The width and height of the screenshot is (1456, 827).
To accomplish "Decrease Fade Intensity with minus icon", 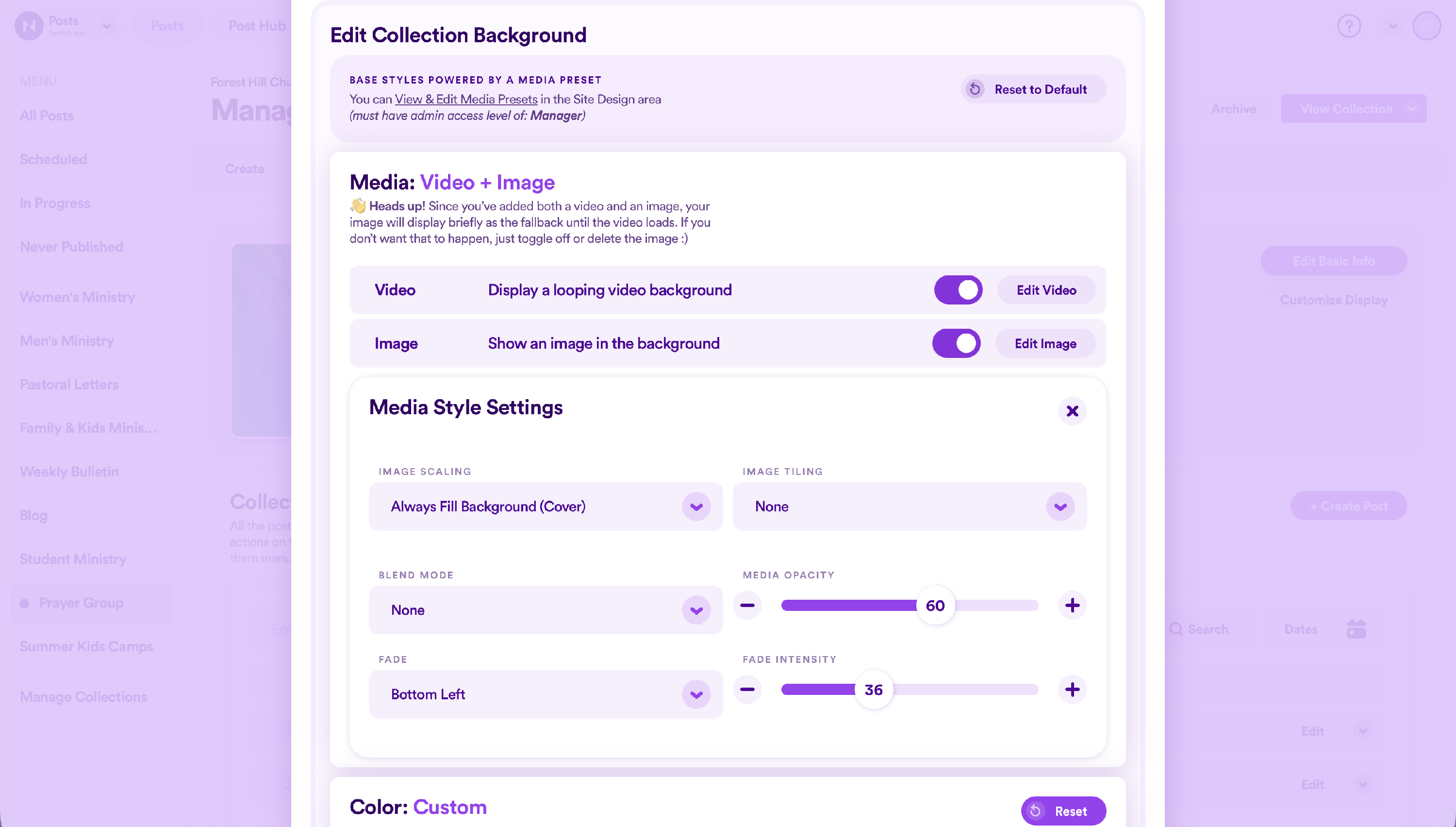I will (747, 690).
